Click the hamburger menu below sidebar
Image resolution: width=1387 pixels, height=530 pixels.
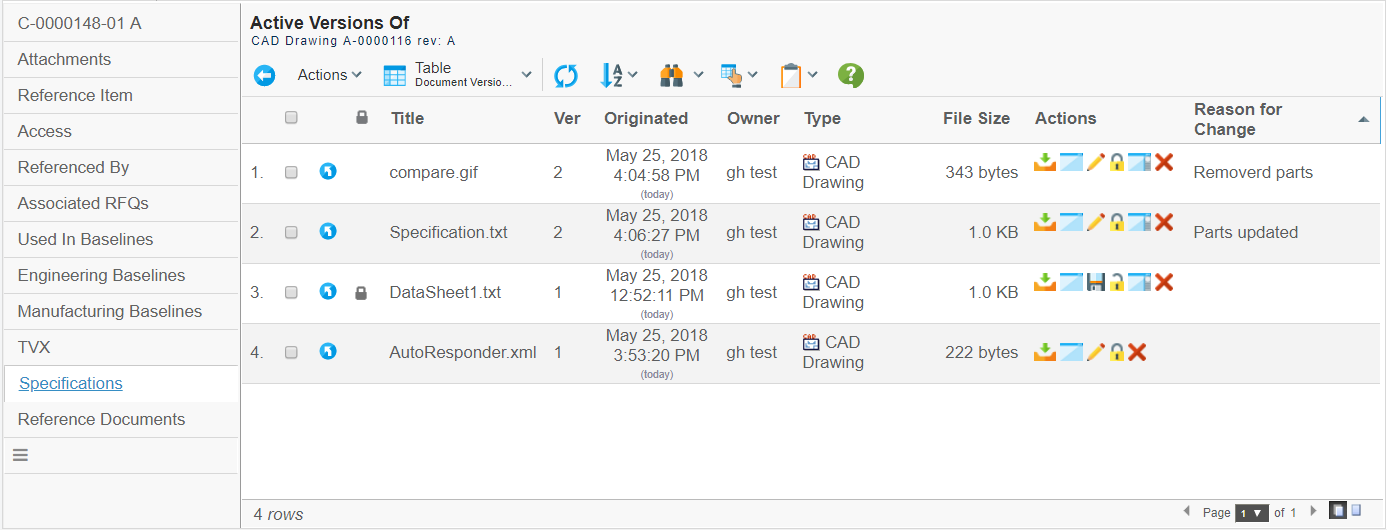click(x=20, y=455)
